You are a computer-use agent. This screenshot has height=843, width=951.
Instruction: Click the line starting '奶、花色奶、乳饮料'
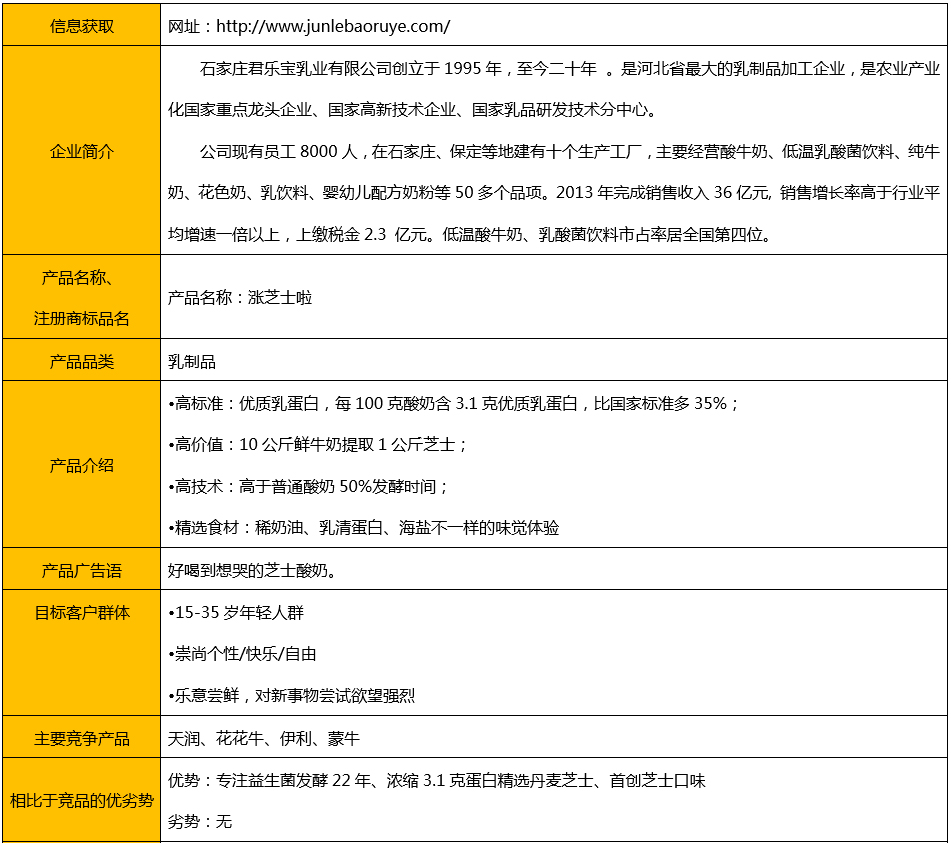554,192
